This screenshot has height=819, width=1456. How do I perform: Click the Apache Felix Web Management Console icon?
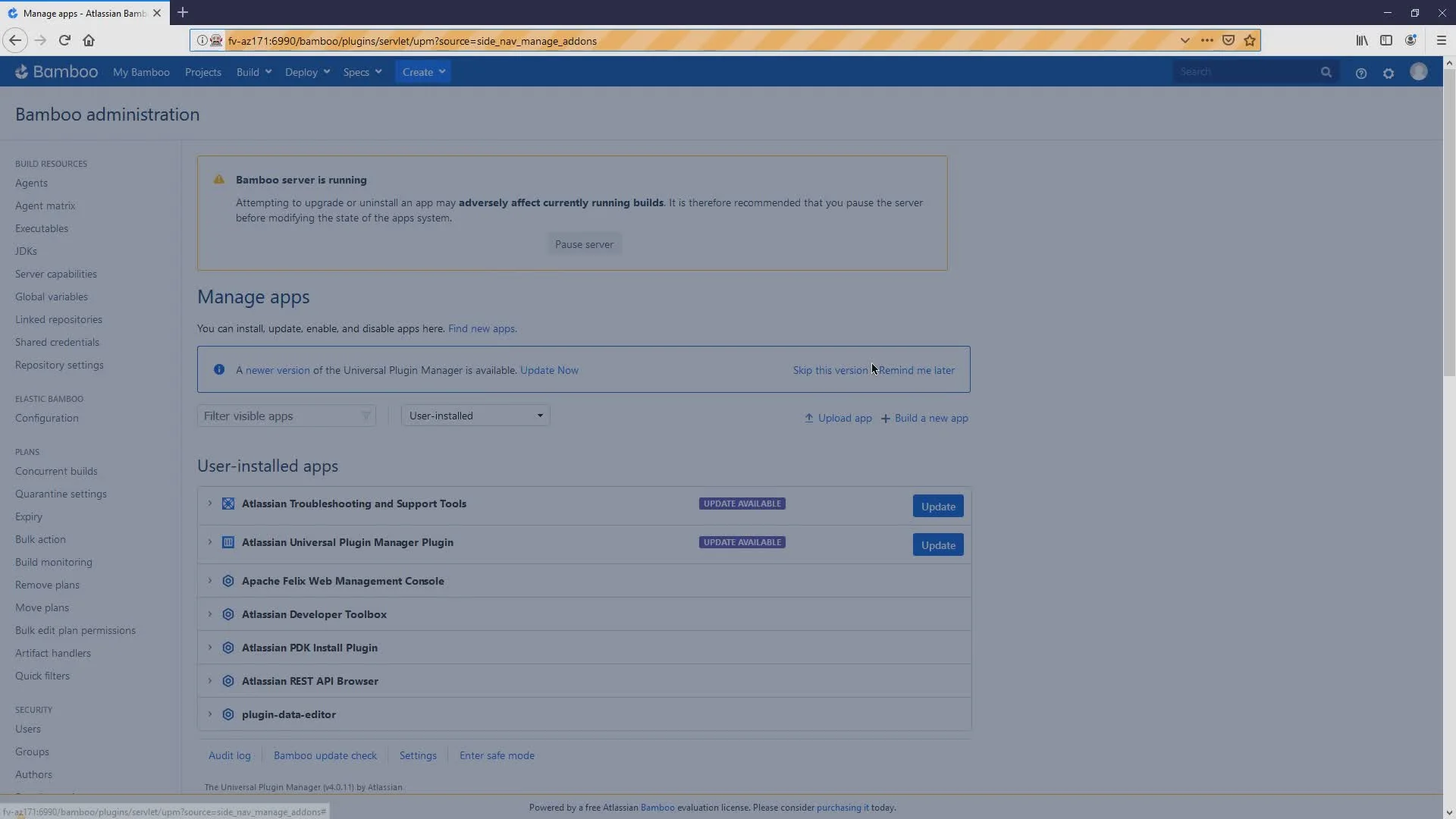[228, 580]
